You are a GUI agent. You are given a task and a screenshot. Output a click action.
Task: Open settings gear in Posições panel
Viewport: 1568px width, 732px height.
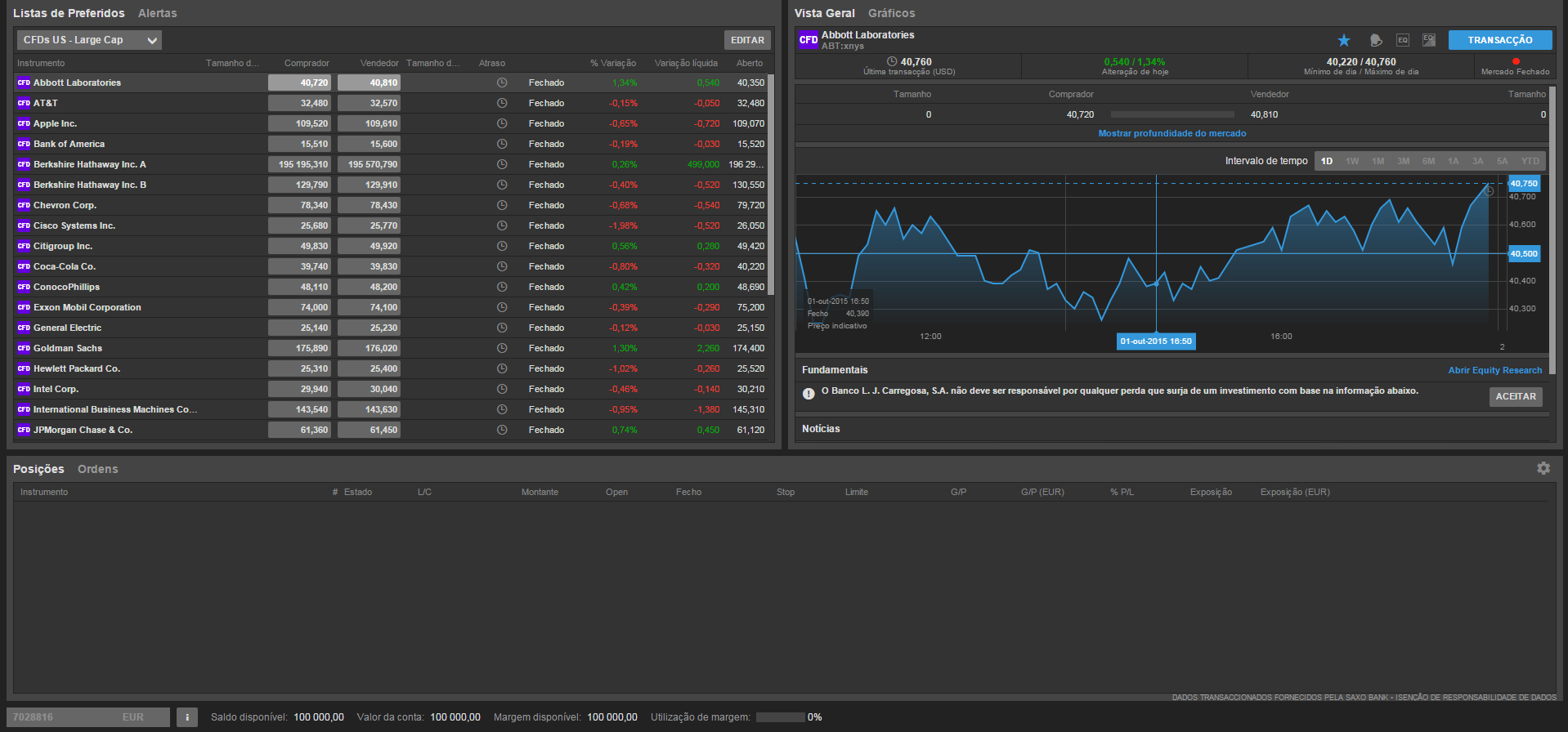pyautogui.click(x=1543, y=468)
